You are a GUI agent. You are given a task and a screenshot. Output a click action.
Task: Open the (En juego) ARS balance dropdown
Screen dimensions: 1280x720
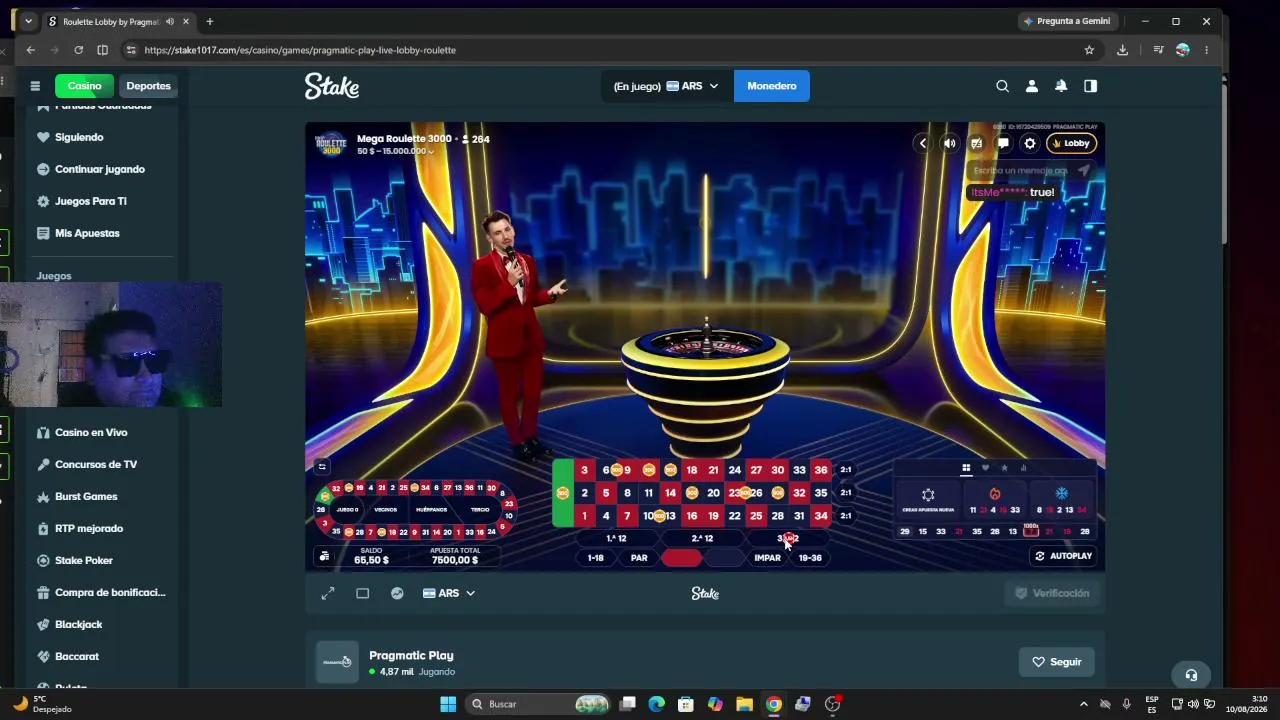(x=666, y=86)
